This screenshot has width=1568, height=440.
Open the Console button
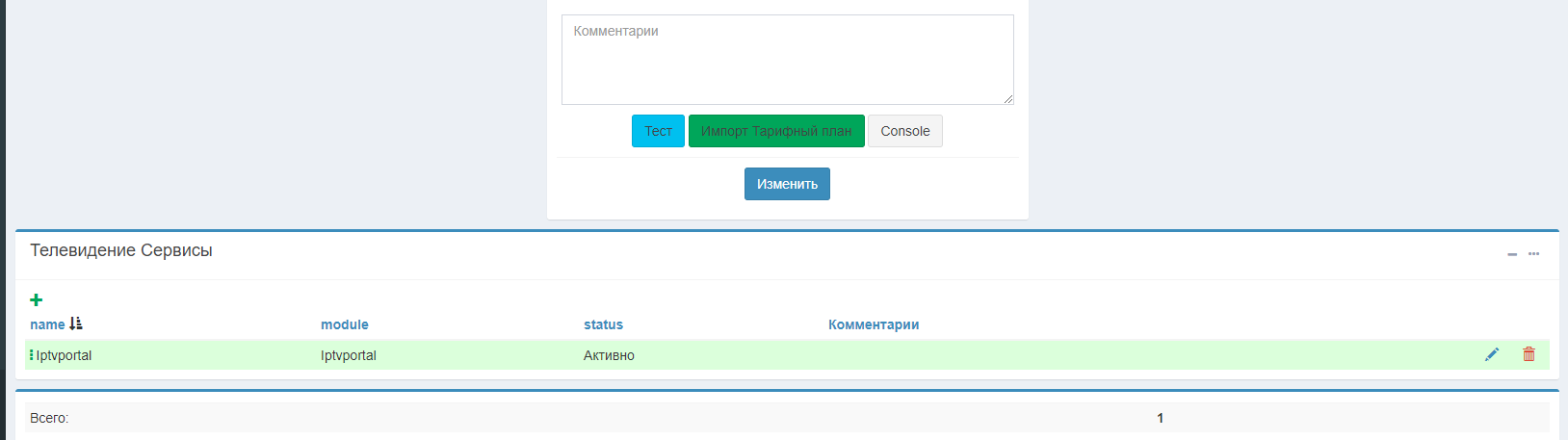pyautogui.click(x=904, y=131)
